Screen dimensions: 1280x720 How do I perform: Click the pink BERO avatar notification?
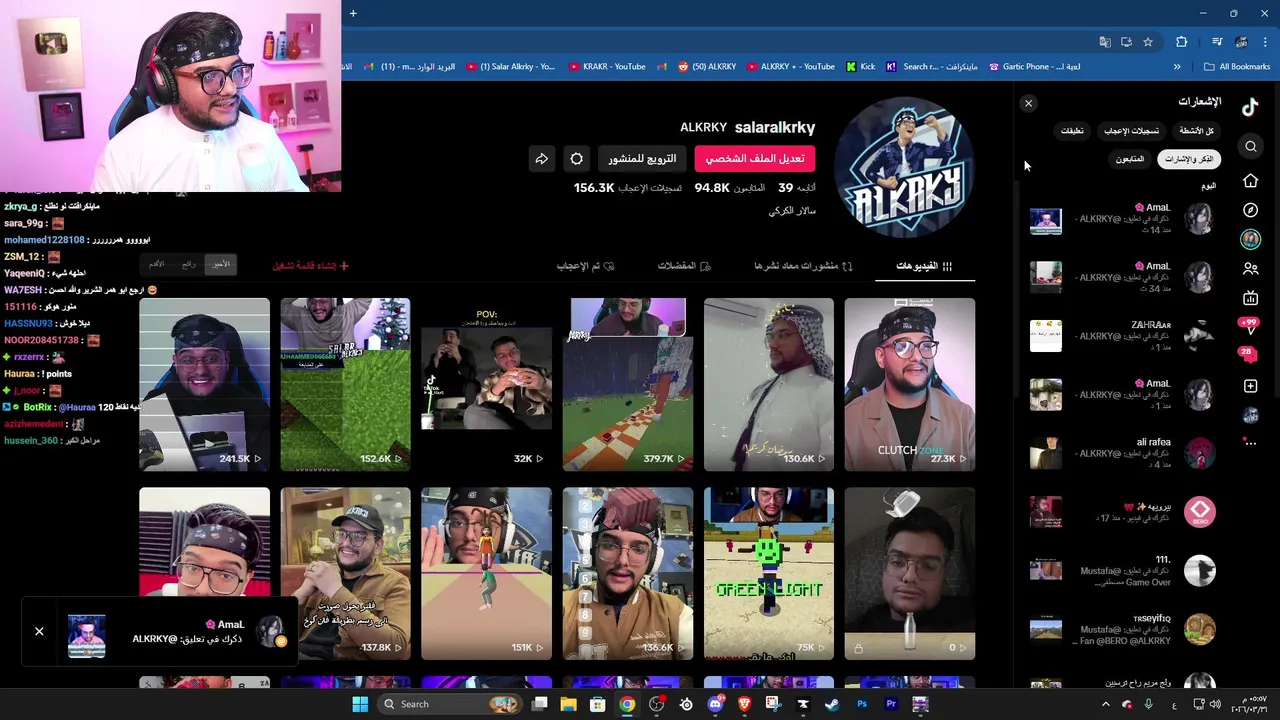(x=1200, y=512)
